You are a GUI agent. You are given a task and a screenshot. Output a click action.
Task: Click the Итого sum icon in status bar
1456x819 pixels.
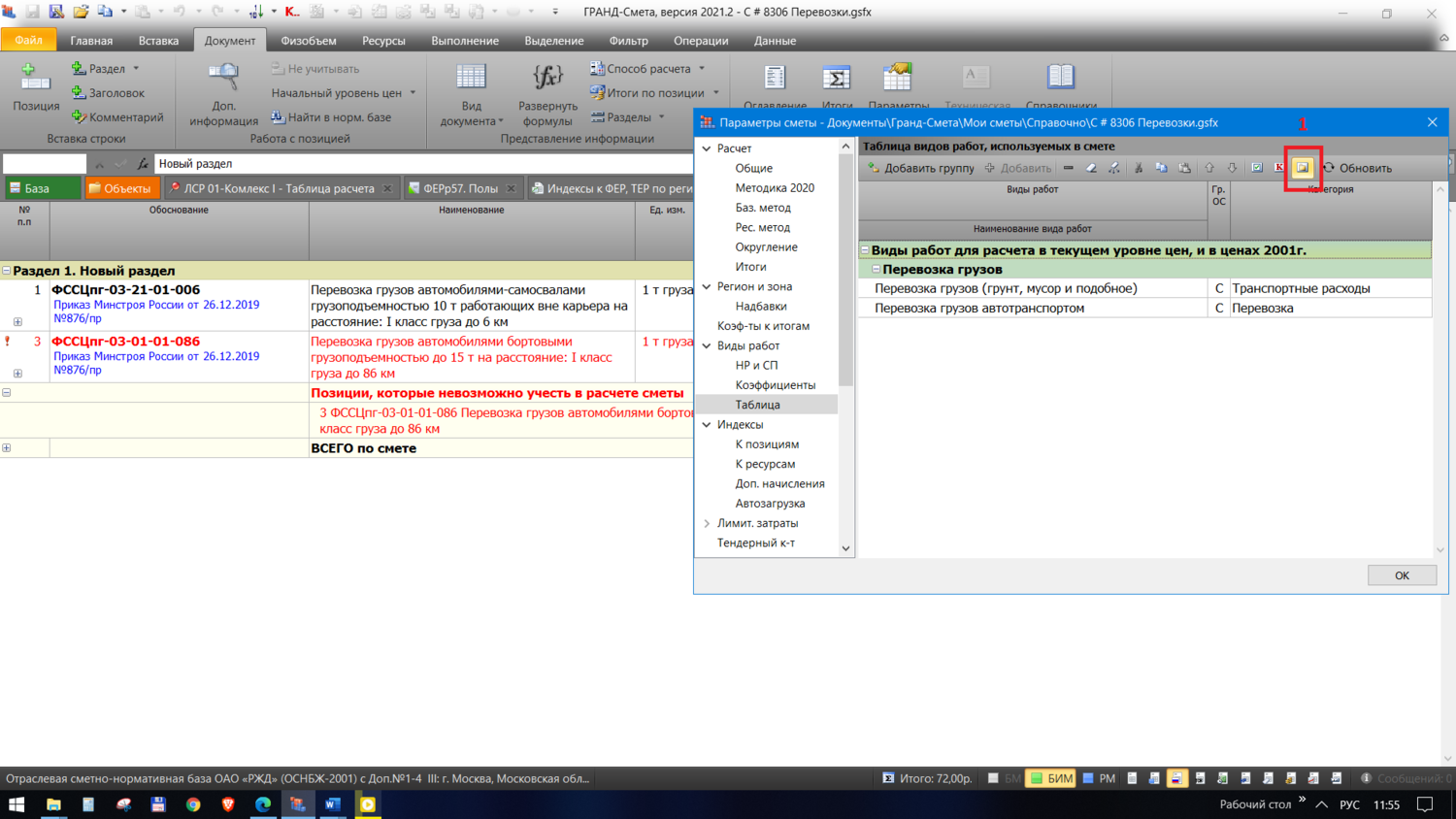(888, 778)
